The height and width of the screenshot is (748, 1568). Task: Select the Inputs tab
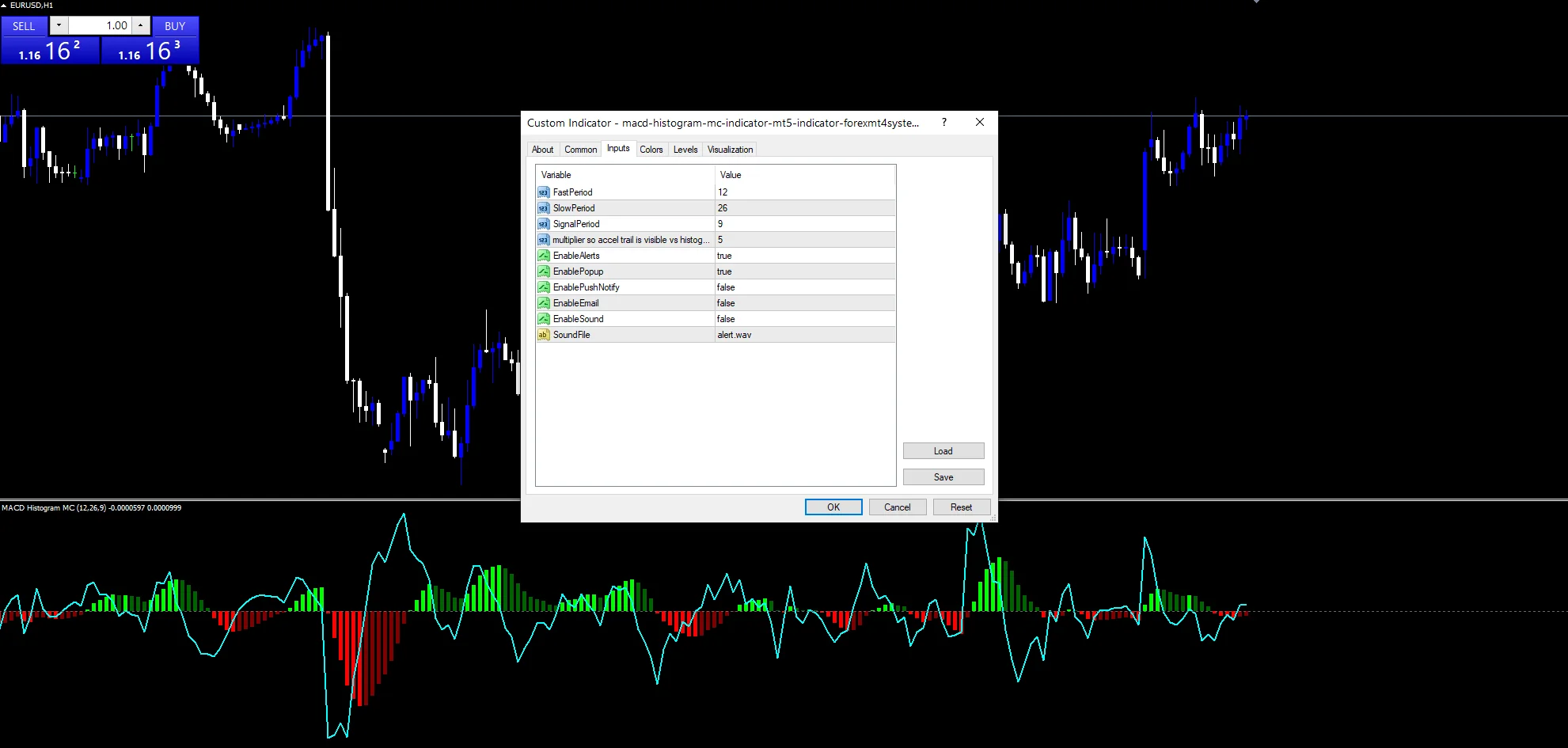point(618,148)
